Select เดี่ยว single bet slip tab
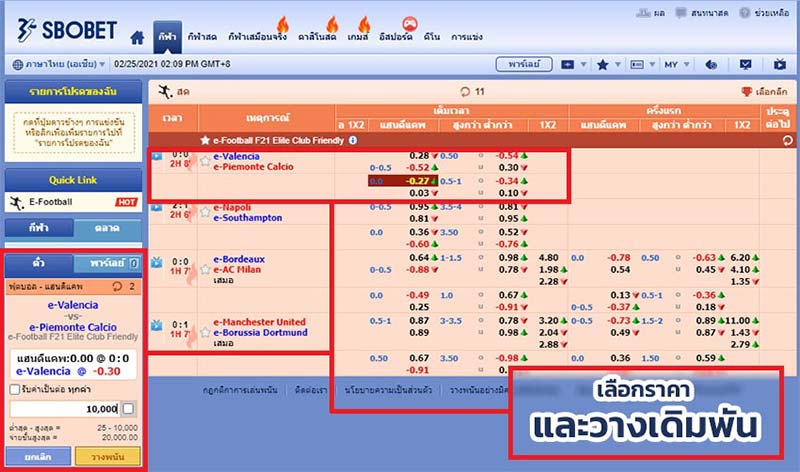This screenshot has width=800, height=472. point(39,263)
